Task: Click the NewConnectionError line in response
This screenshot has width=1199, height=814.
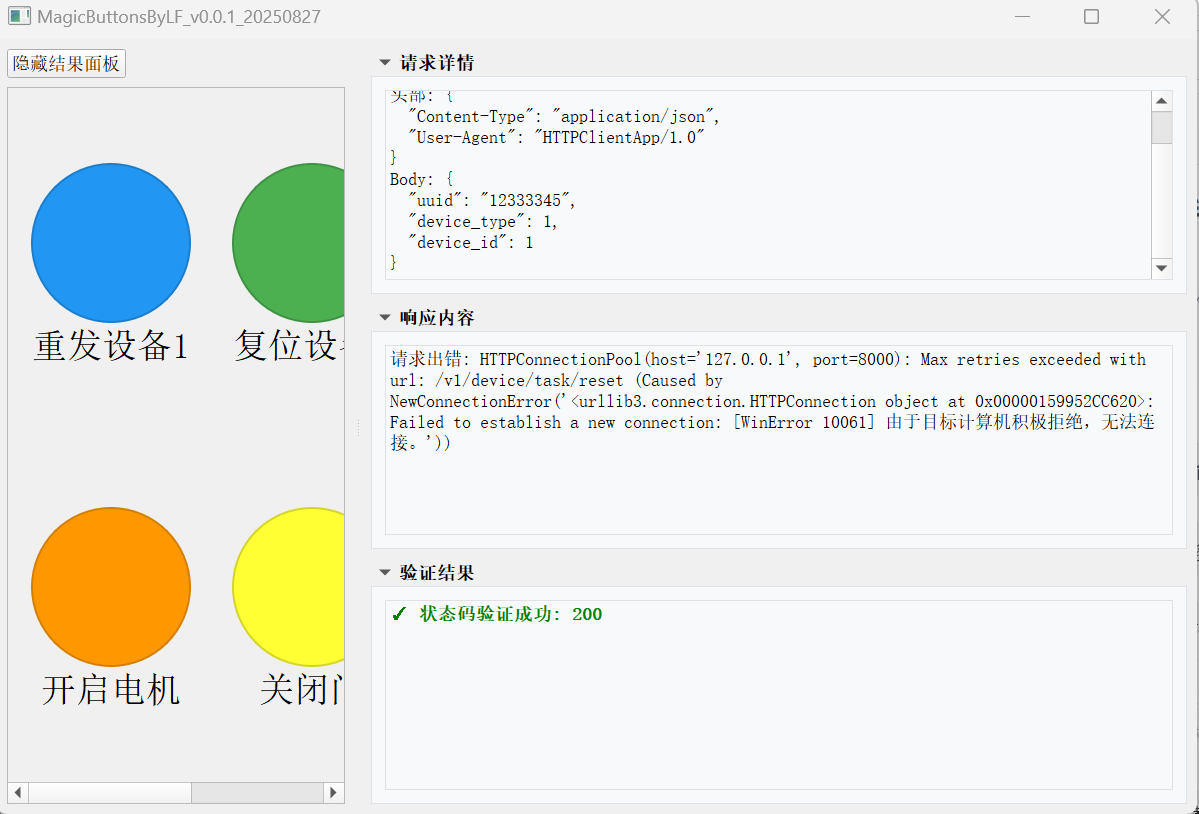Action: (x=772, y=402)
